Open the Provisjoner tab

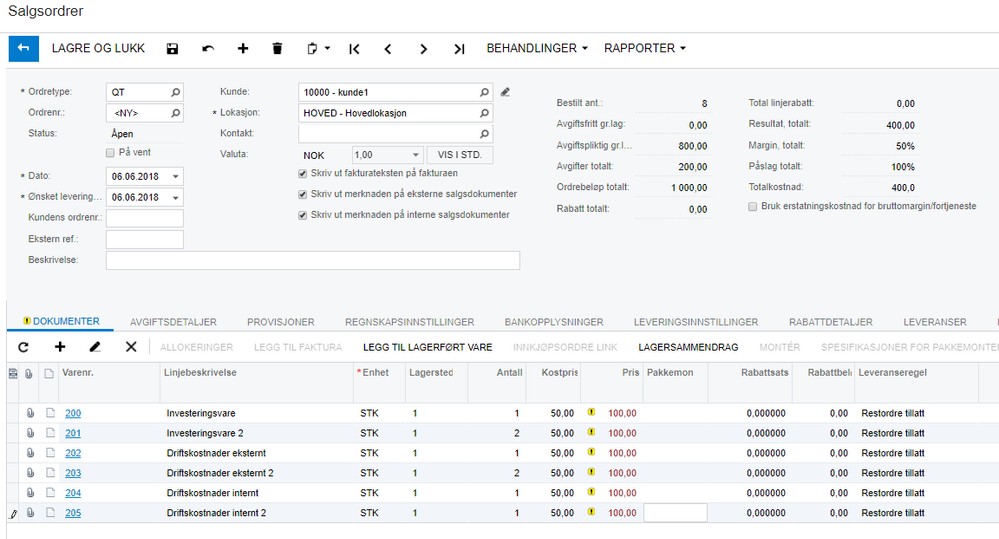click(281, 322)
